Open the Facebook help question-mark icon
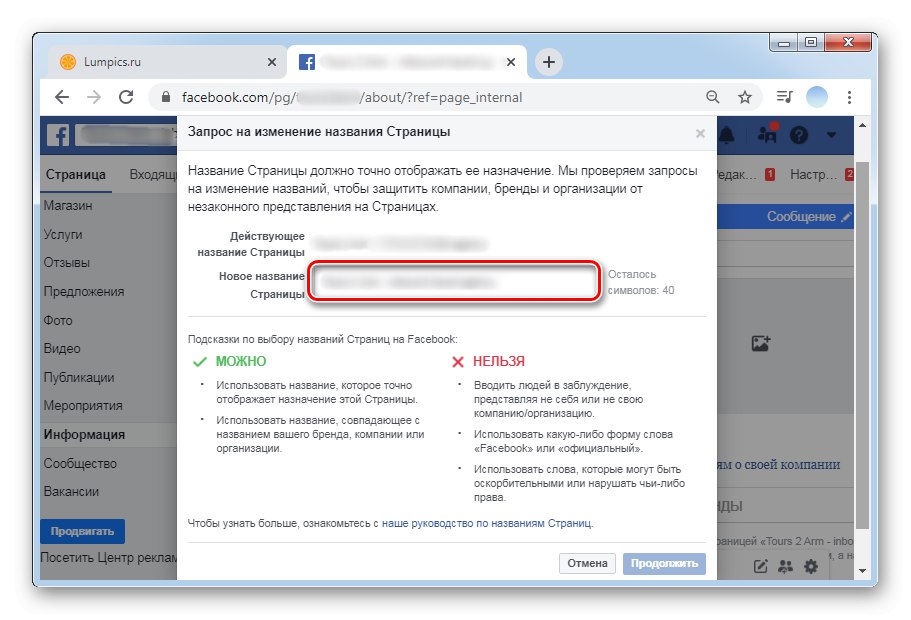The height and width of the screenshot is (620, 911). 799,135
